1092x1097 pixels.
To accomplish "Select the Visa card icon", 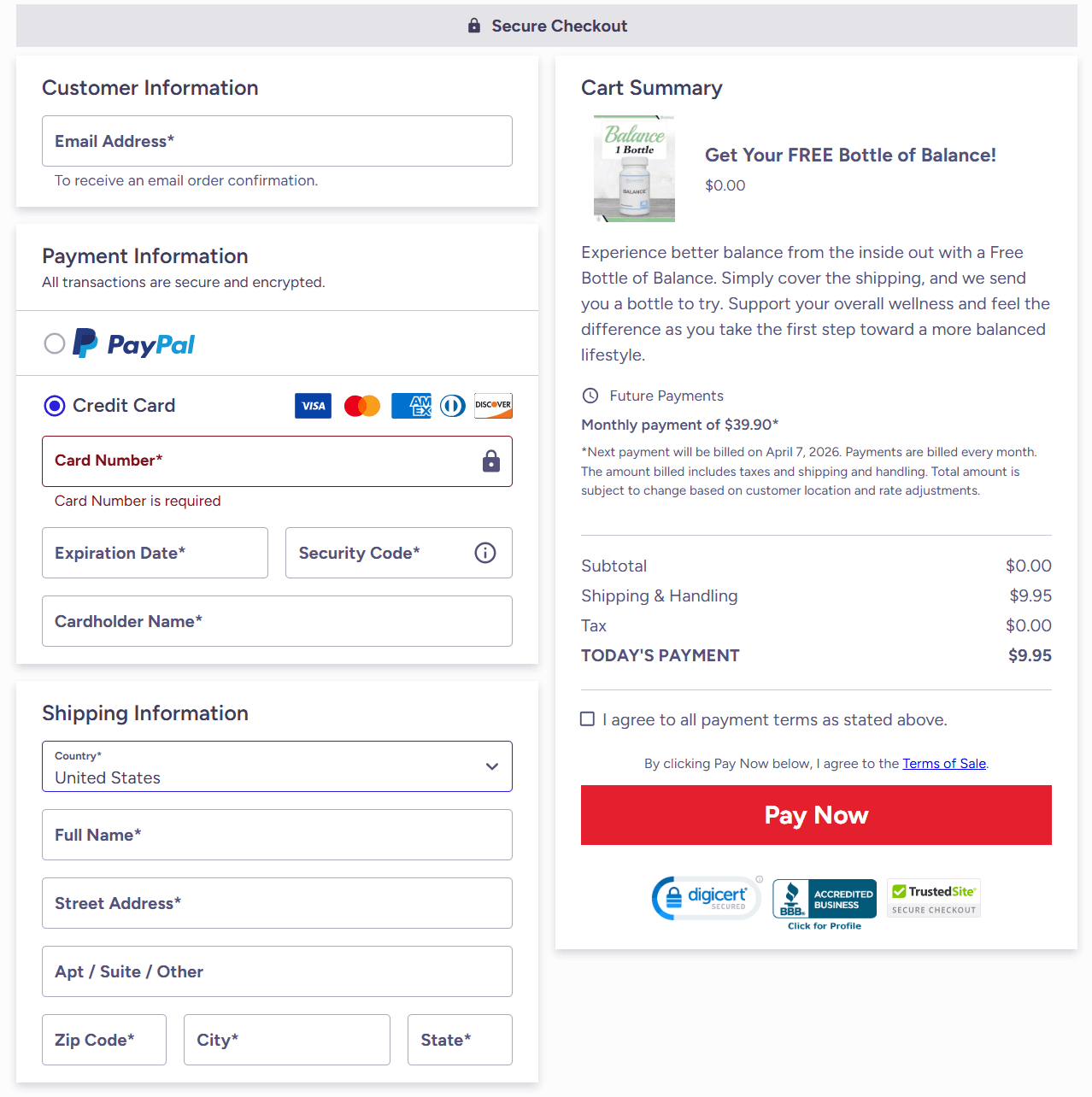I will pyautogui.click(x=313, y=406).
